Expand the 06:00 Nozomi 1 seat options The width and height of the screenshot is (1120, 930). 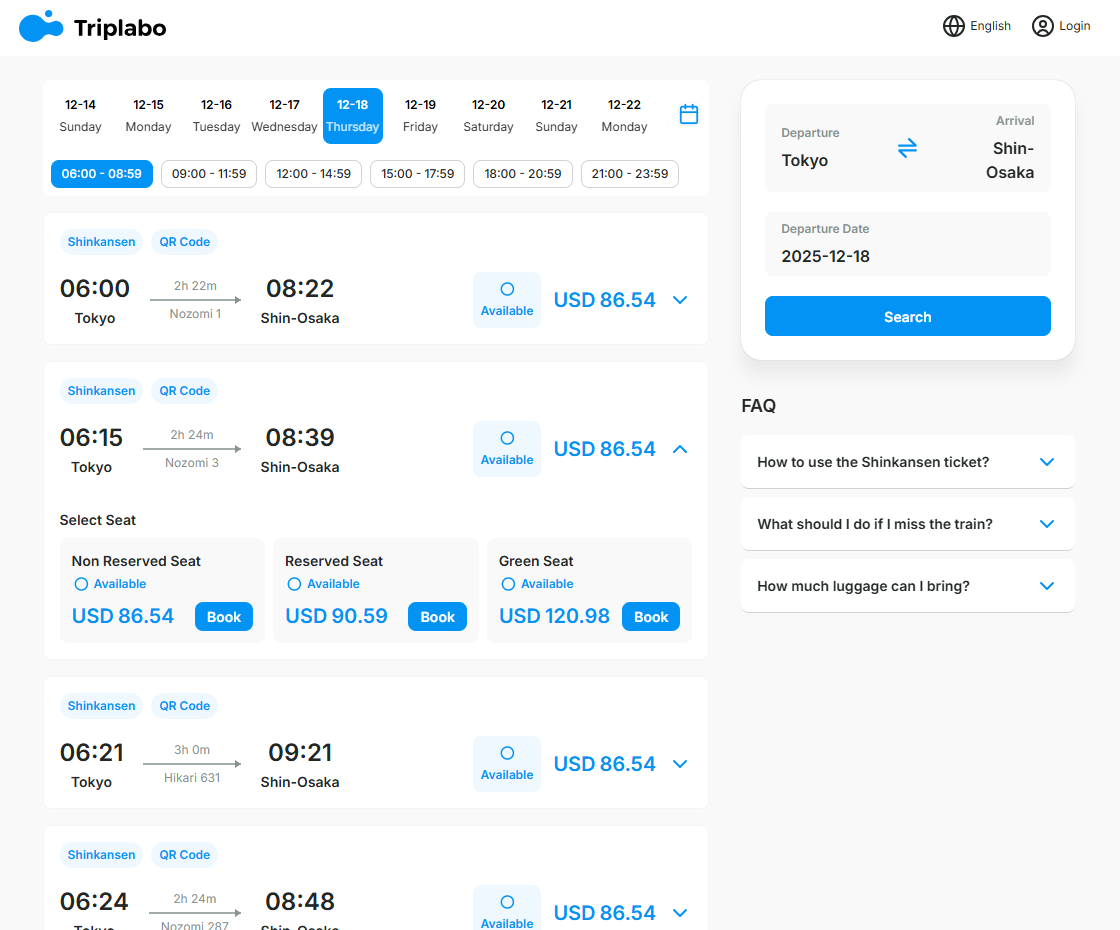[x=680, y=300]
